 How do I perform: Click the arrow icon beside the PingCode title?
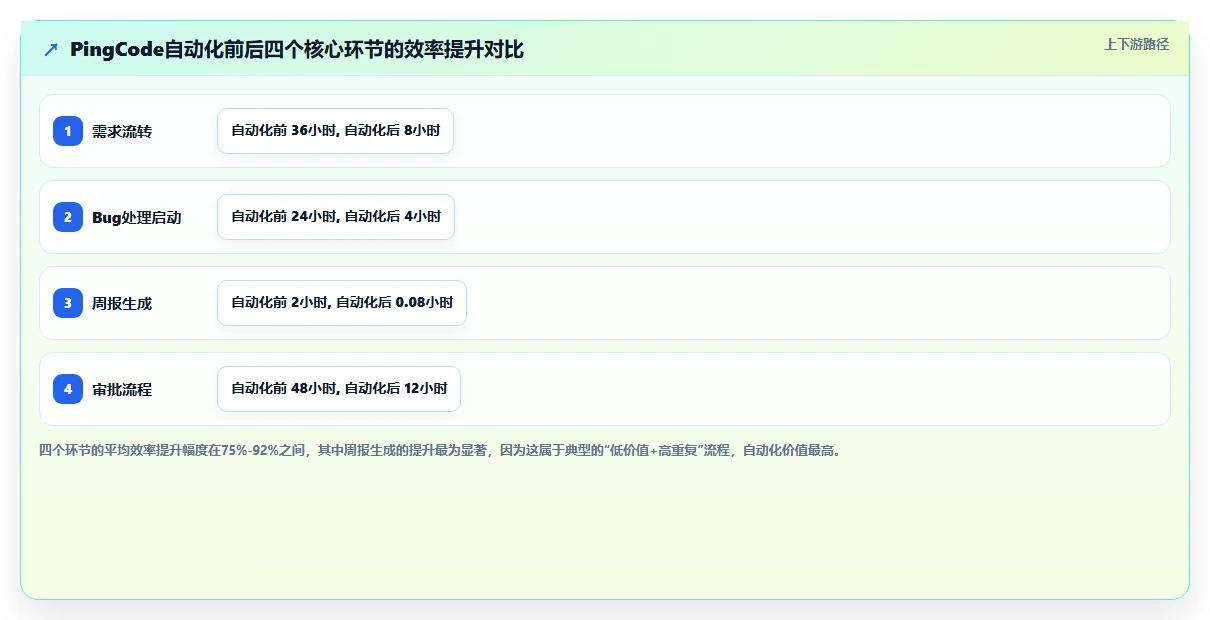click(51, 50)
